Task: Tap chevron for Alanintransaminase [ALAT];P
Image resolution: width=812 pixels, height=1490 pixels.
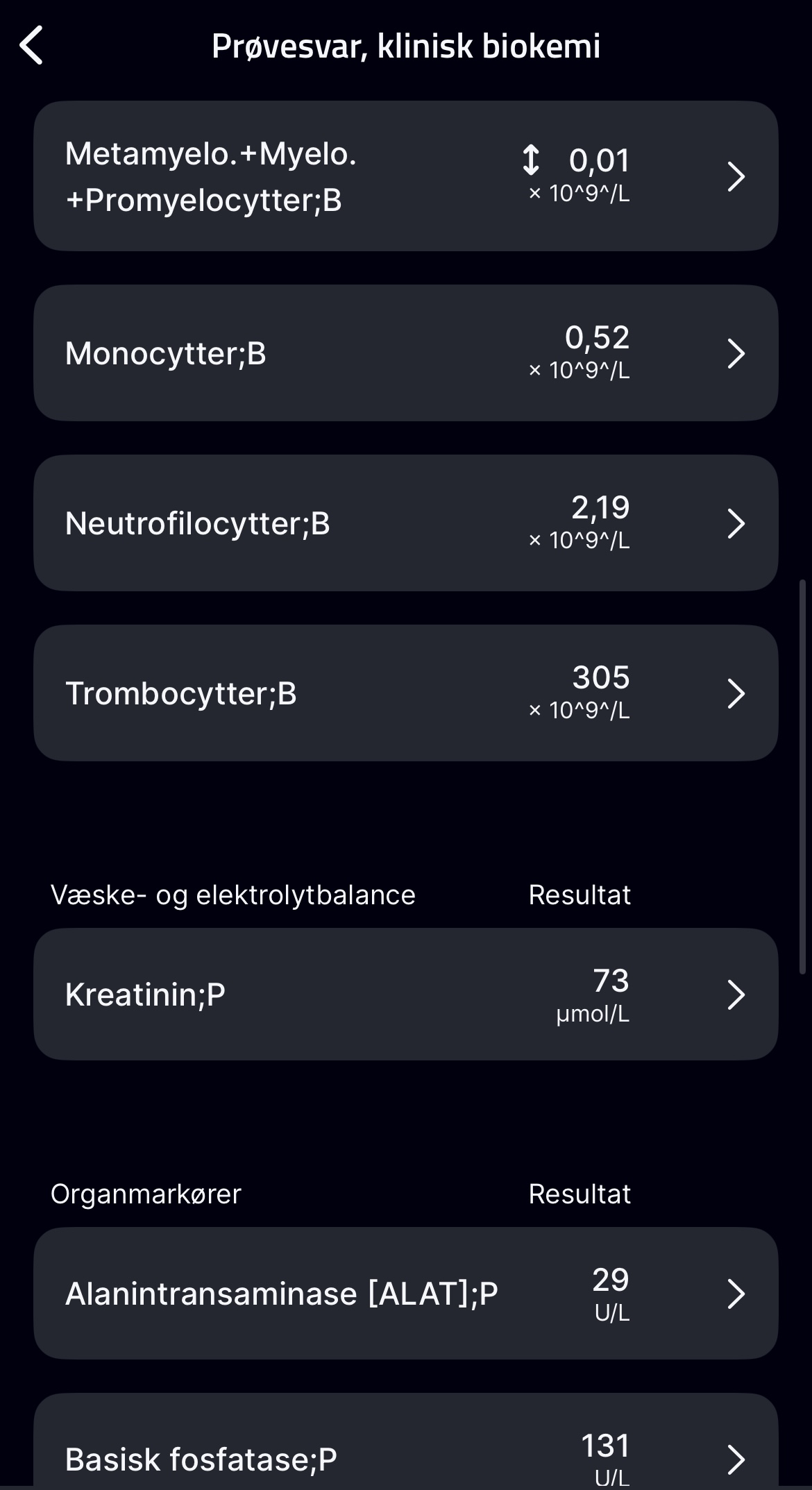Action: [x=736, y=1294]
